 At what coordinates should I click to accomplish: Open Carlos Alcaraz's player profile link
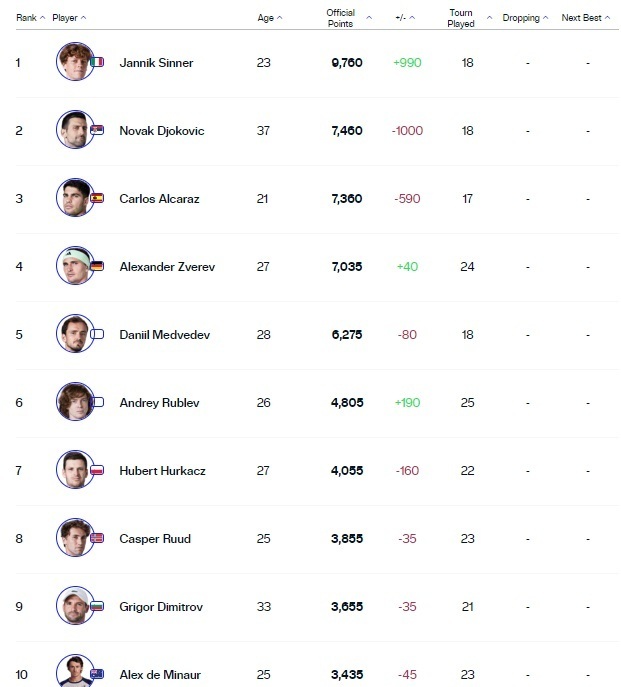coord(159,198)
